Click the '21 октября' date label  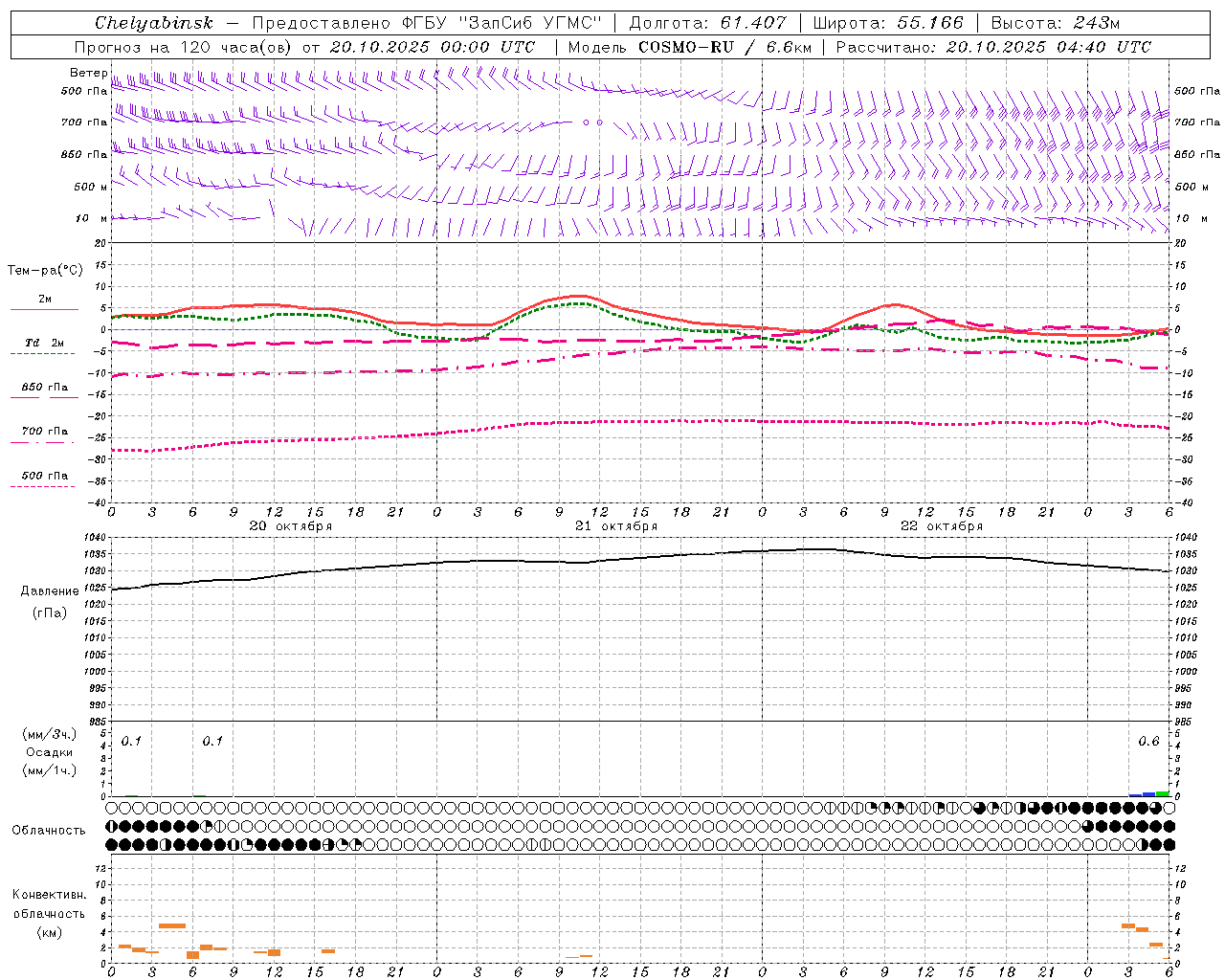616,525
